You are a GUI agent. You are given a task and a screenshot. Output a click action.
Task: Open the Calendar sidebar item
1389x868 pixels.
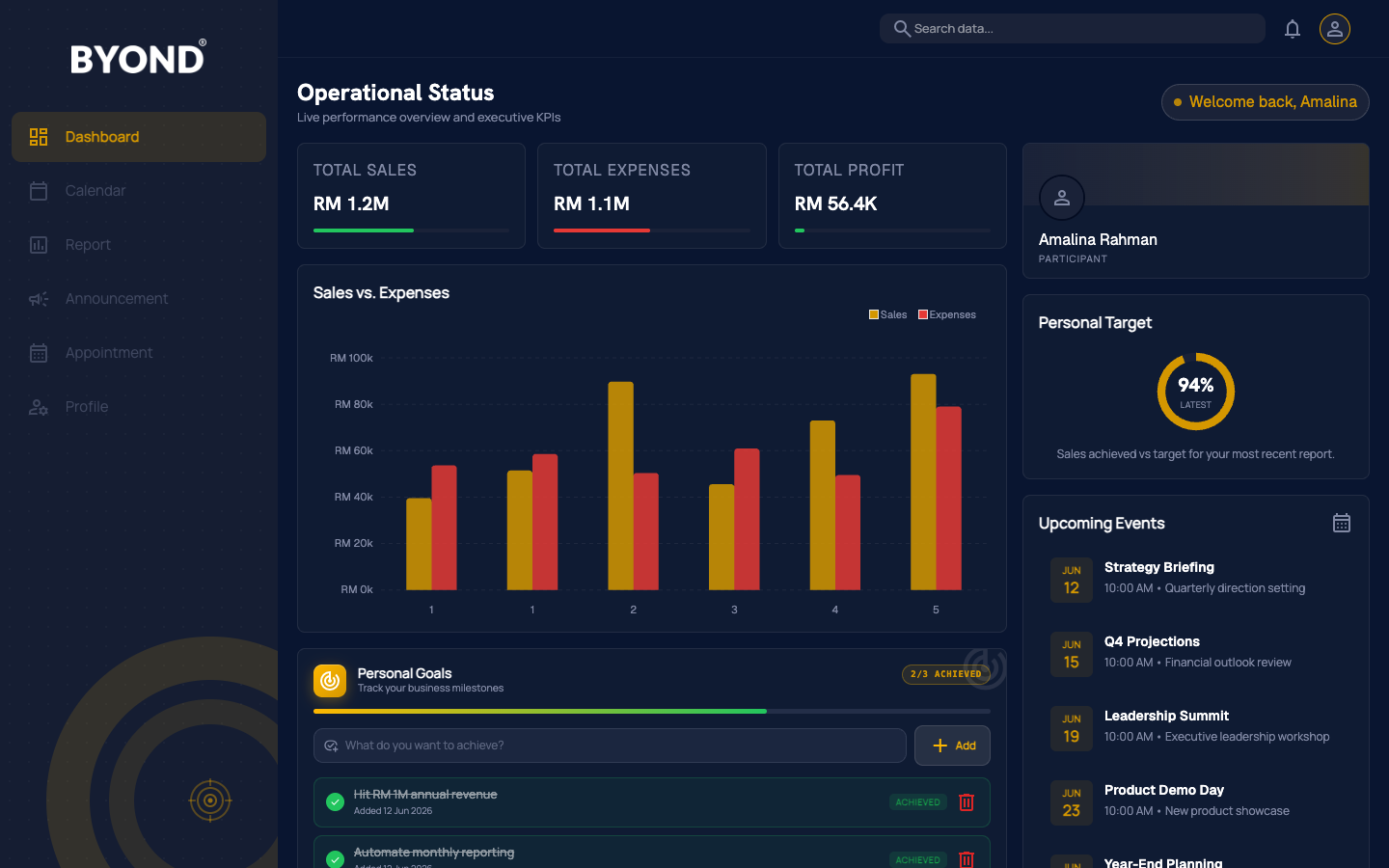point(139,191)
